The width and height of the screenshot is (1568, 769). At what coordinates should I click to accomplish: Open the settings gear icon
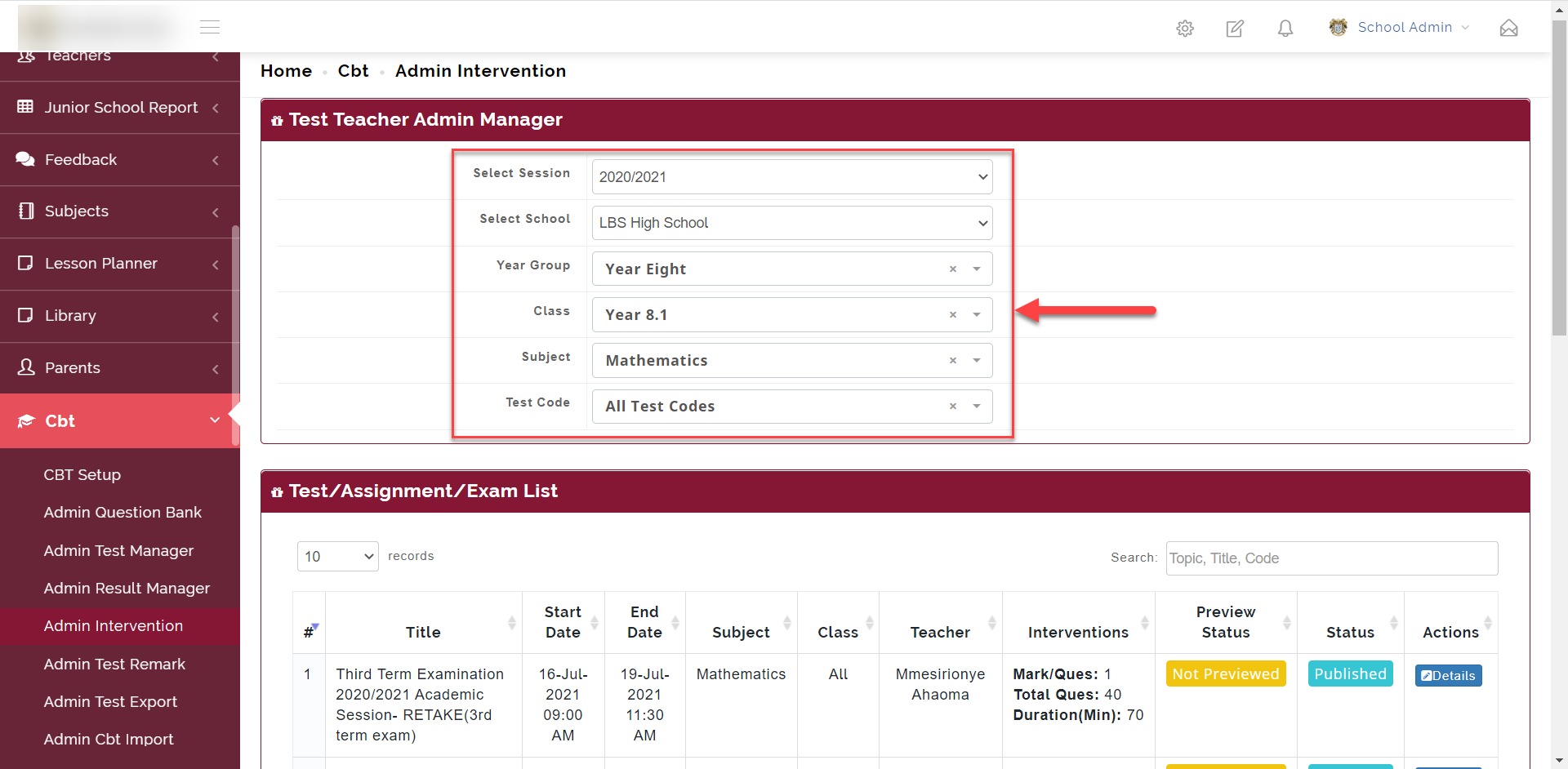[1185, 29]
